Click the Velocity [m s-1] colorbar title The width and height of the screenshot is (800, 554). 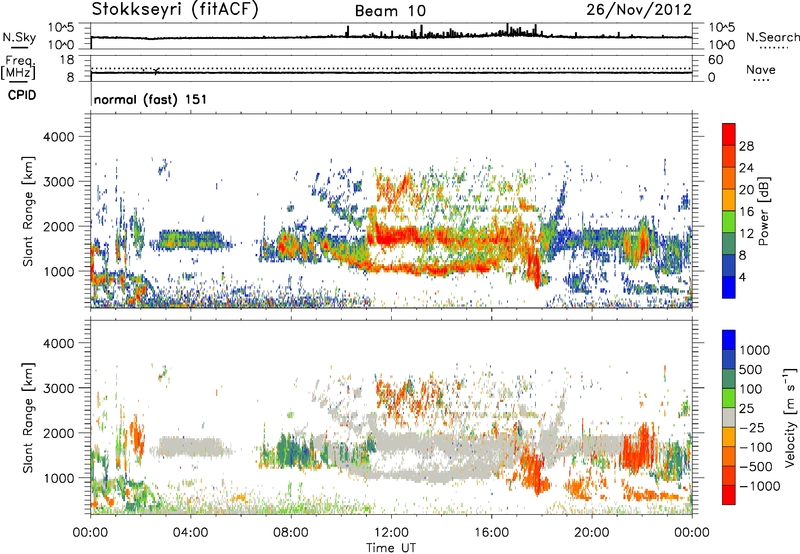(790, 418)
